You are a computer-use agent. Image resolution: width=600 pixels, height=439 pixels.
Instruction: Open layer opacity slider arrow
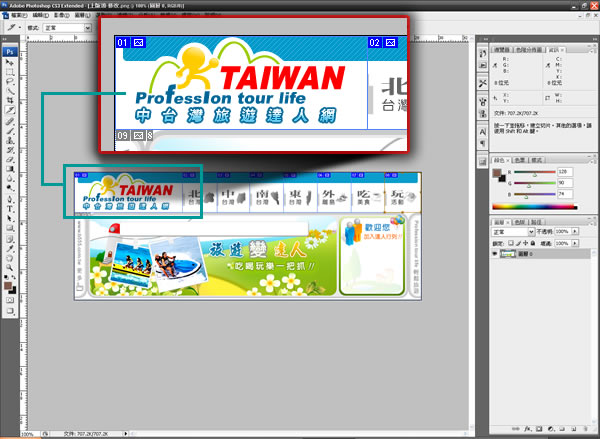574,231
